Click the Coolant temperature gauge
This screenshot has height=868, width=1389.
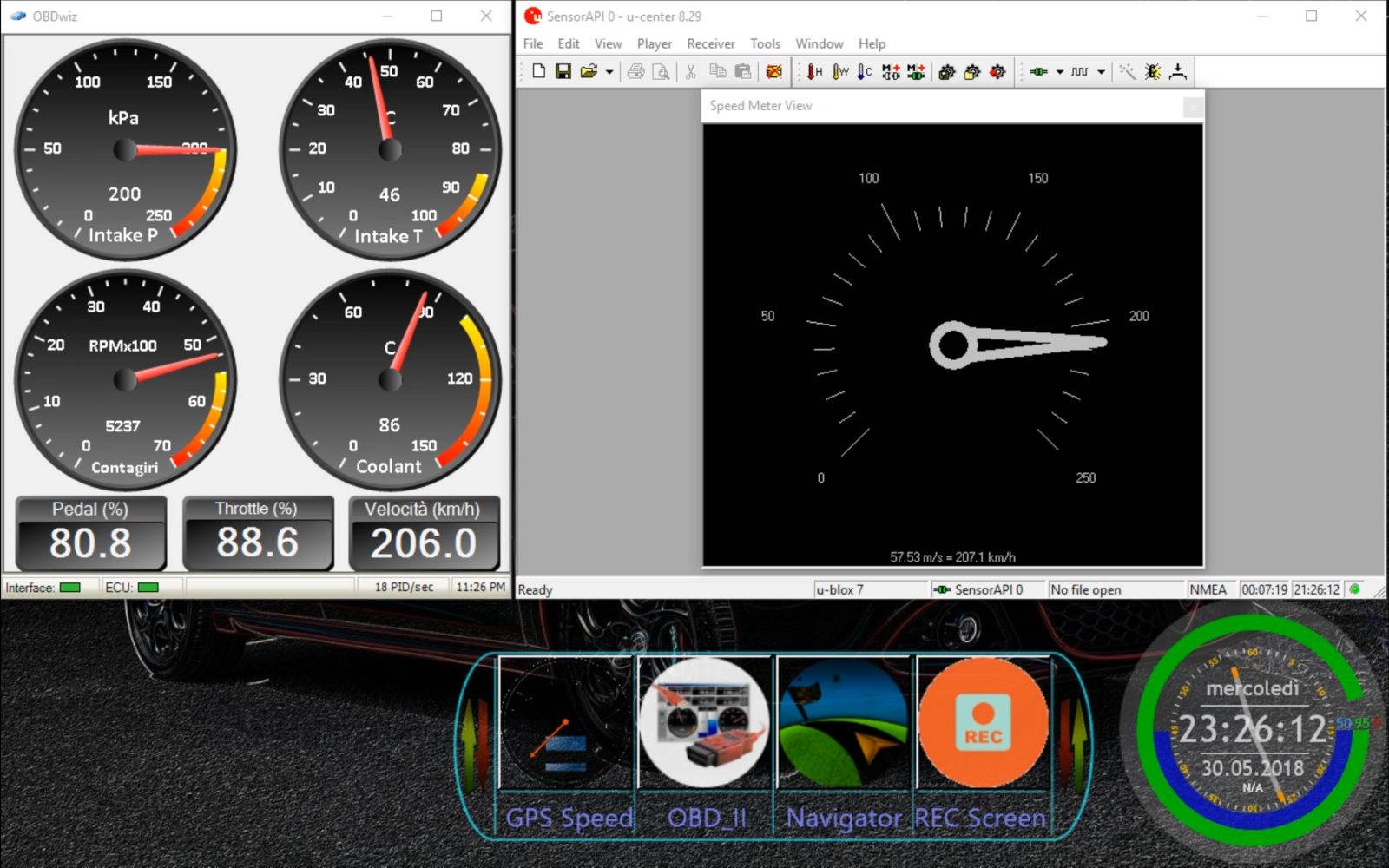point(390,380)
